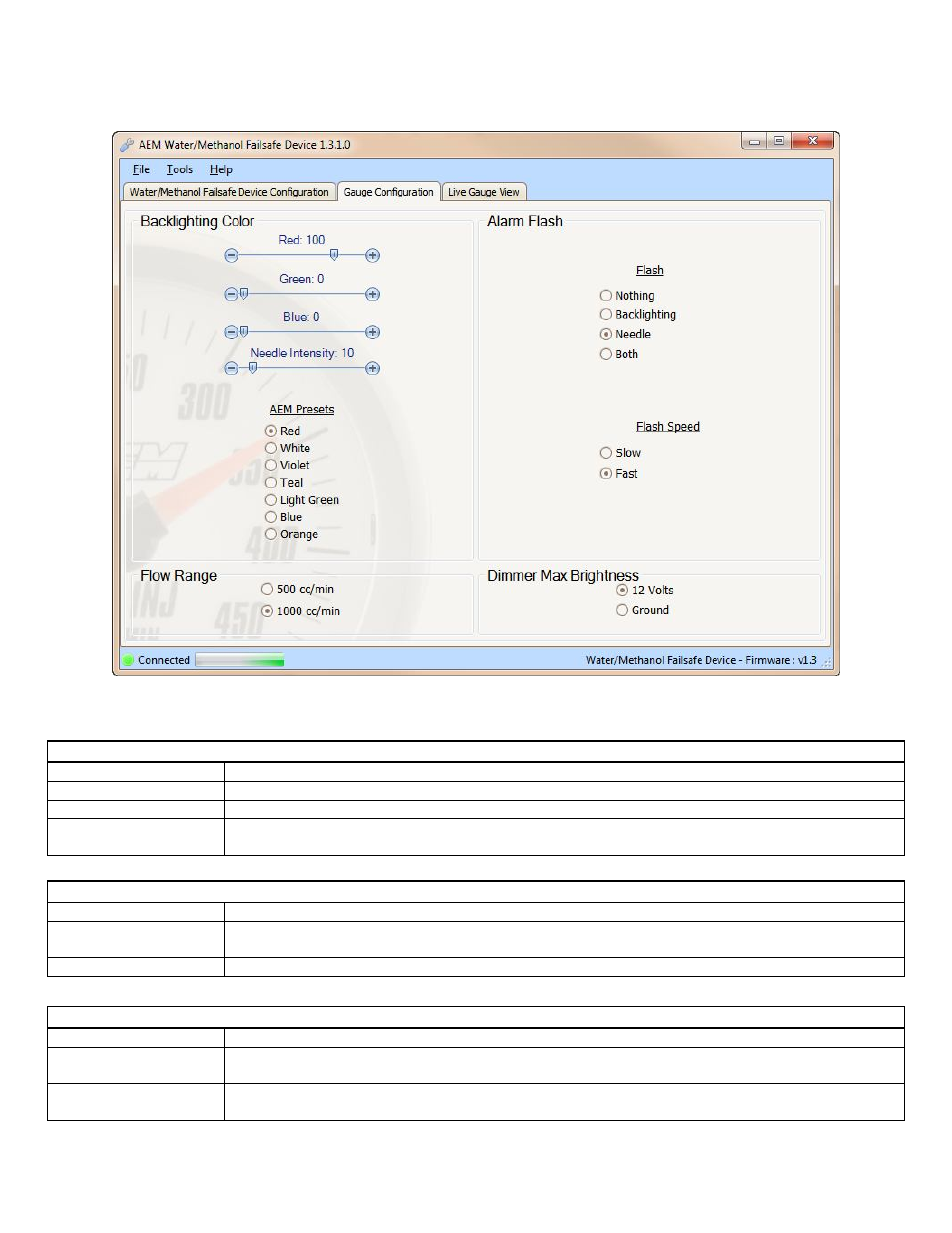952x1233 pixels.
Task: Increase Needle Intensity with plus icon
Action: (373, 368)
